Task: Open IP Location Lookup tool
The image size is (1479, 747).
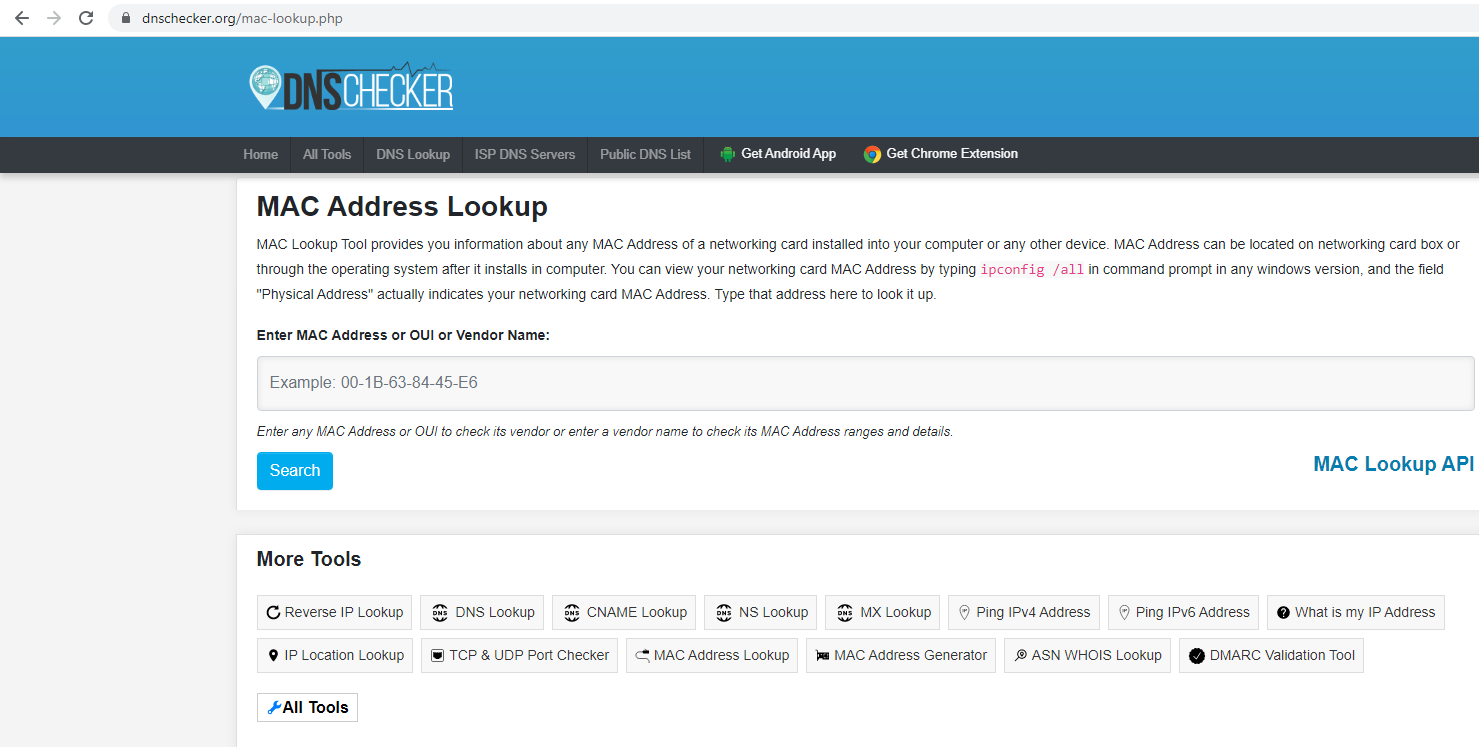Action: pos(334,655)
